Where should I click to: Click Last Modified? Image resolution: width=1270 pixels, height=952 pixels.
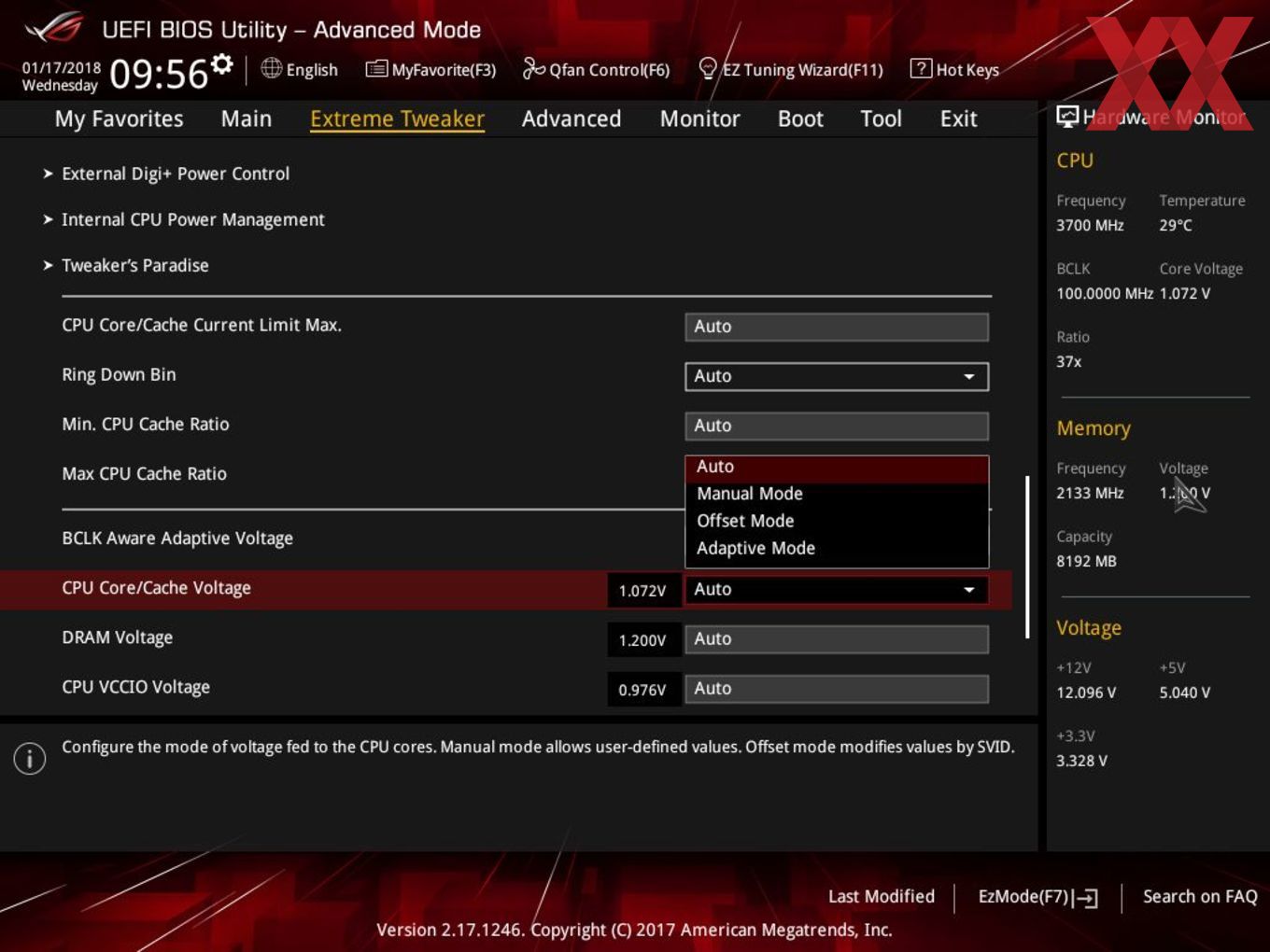pos(882,897)
